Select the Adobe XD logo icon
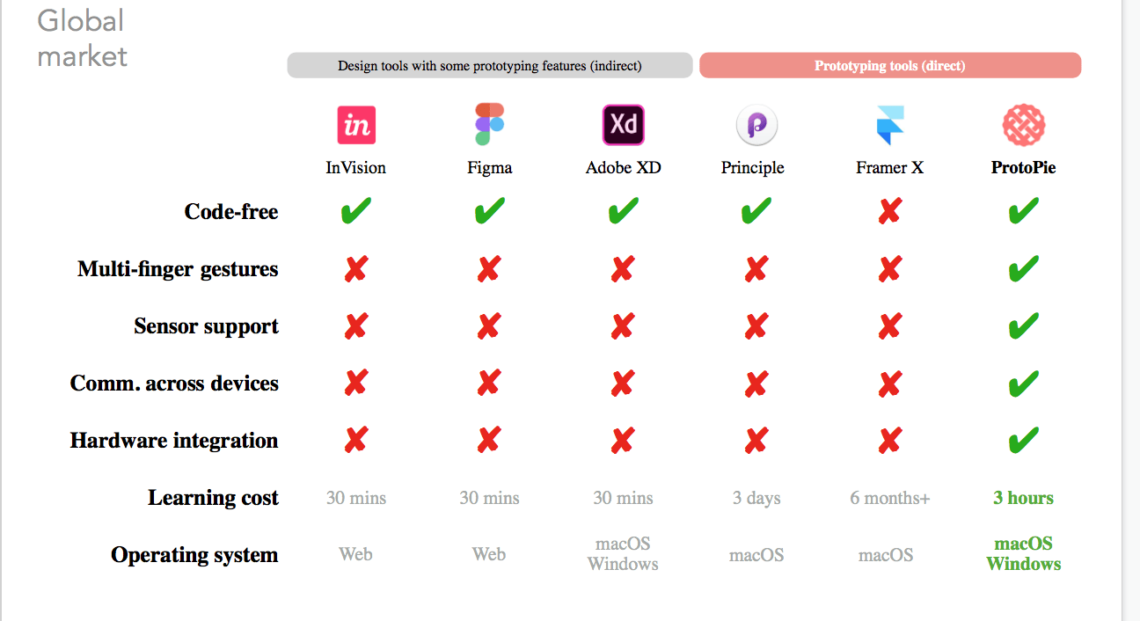 tap(623, 125)
